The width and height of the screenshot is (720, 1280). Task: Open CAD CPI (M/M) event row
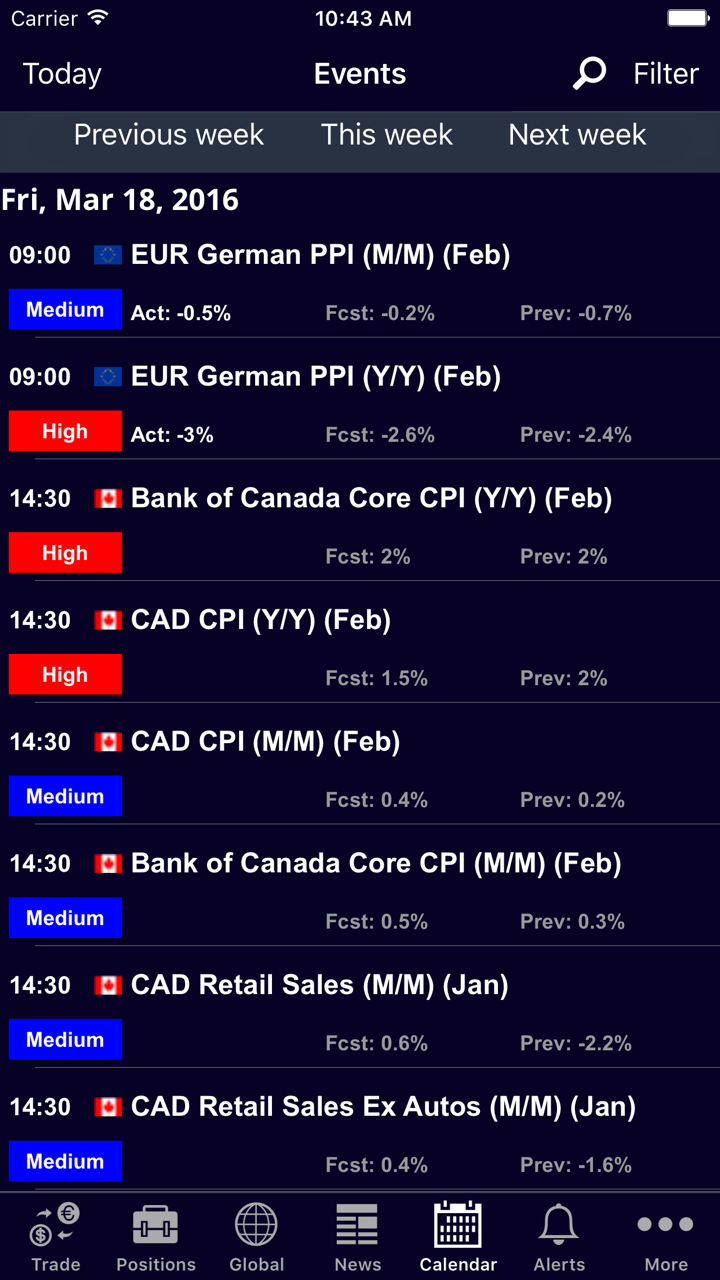[x=265, y=742]
